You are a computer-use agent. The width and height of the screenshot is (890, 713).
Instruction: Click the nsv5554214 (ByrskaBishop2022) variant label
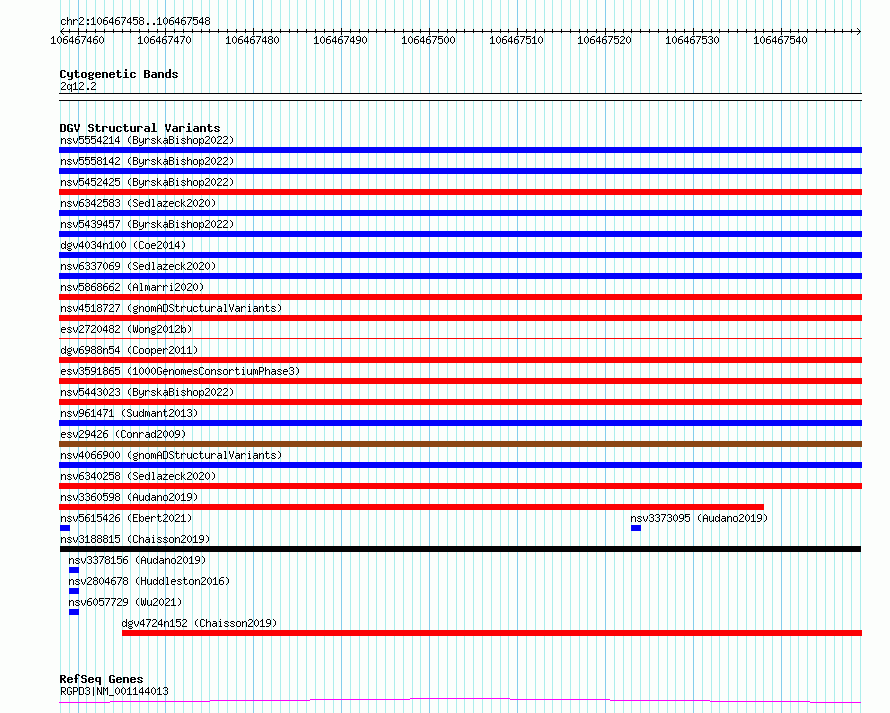[147, 140]
